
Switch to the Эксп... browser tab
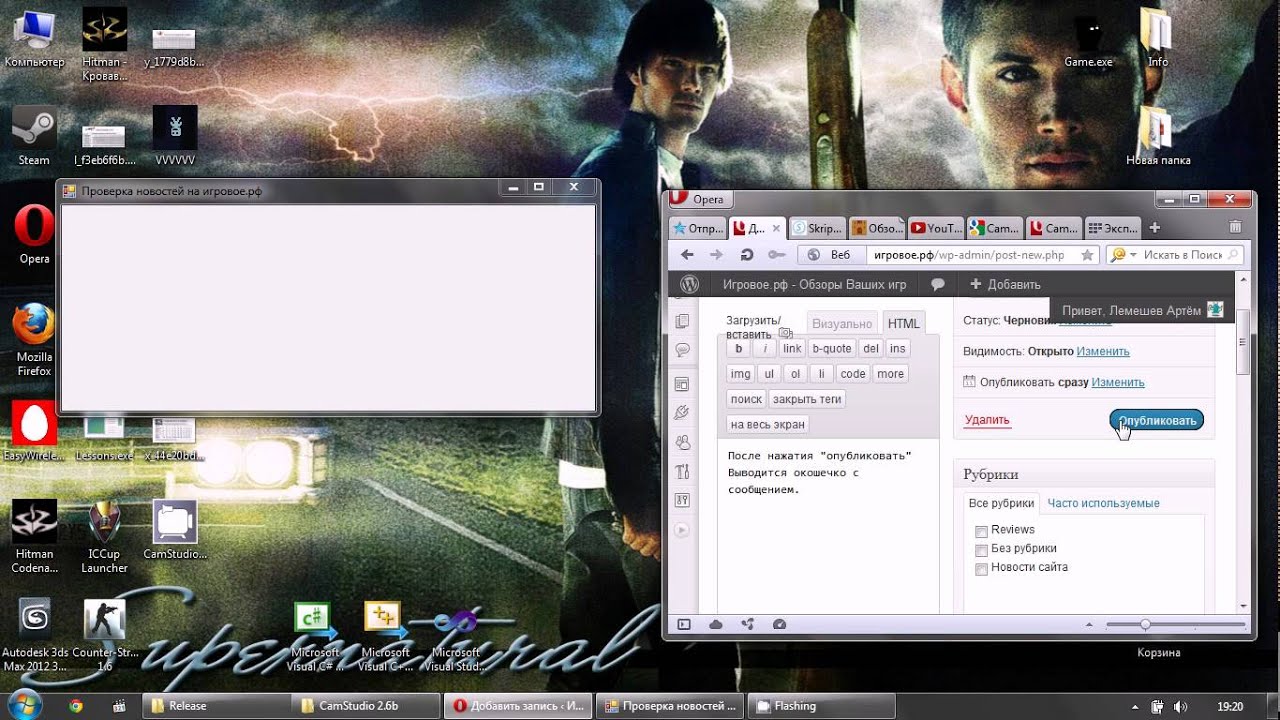click(x=1111, y=228)
